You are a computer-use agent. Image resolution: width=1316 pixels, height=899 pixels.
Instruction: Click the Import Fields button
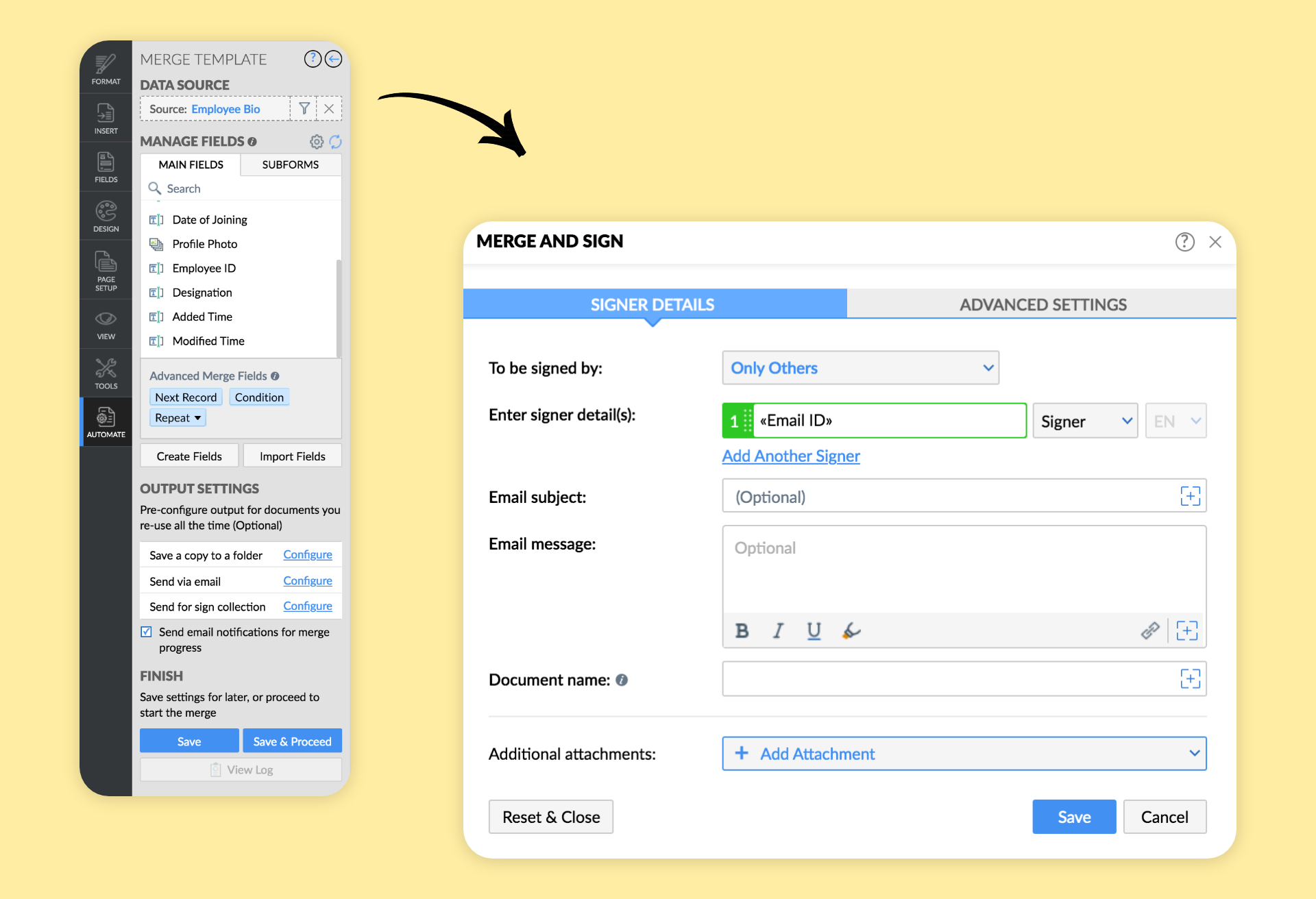click(292, 456)
